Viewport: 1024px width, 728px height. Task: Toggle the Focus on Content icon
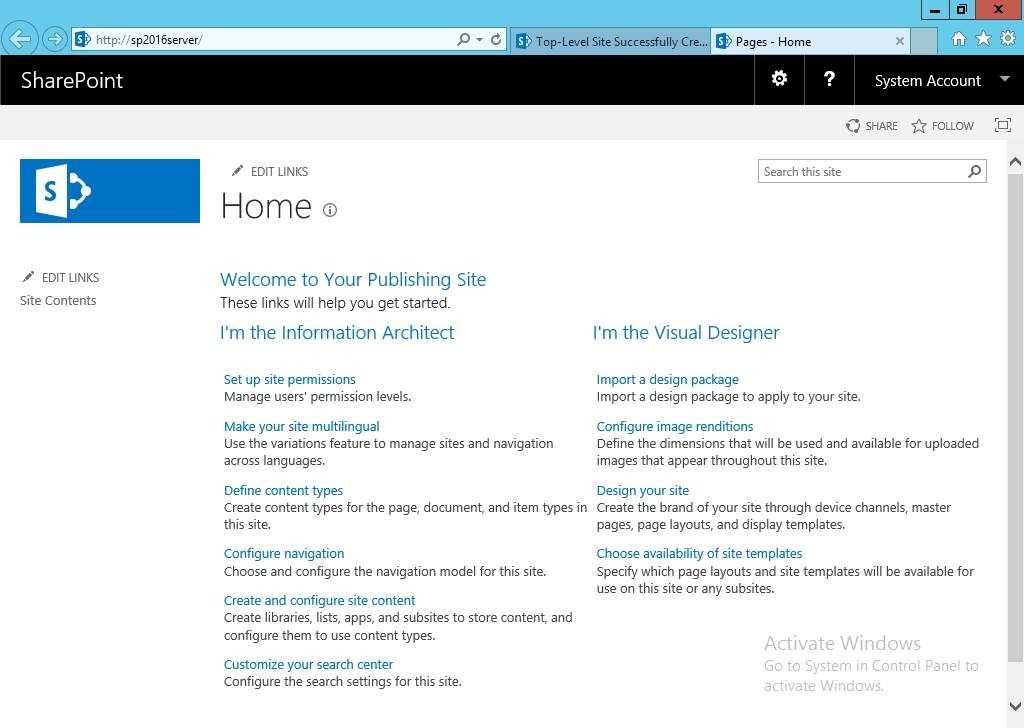coord(1002,125)
